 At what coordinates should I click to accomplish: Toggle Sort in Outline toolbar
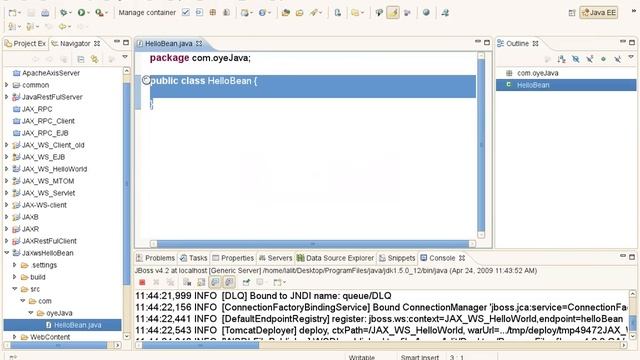562,59
